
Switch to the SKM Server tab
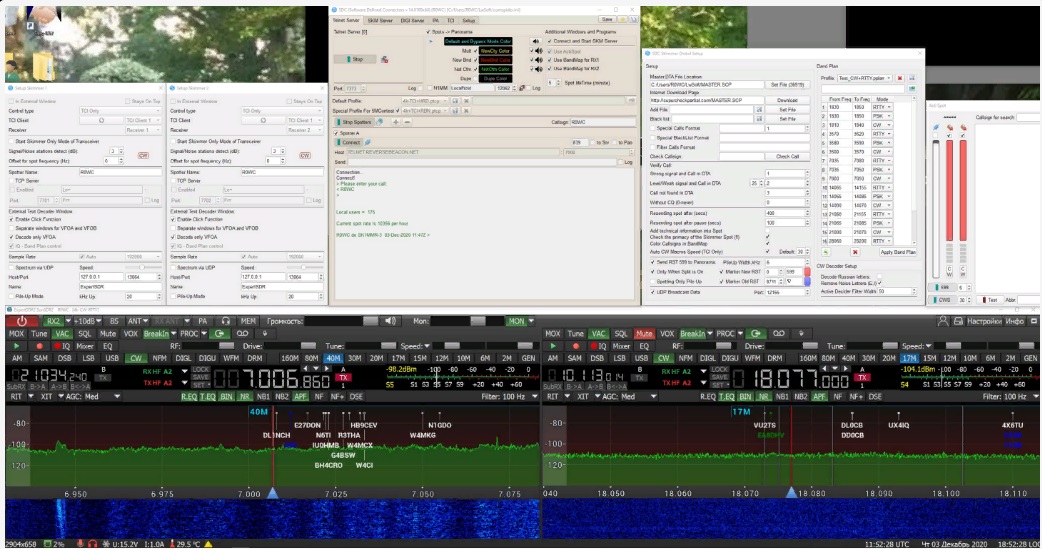(380, 20)
